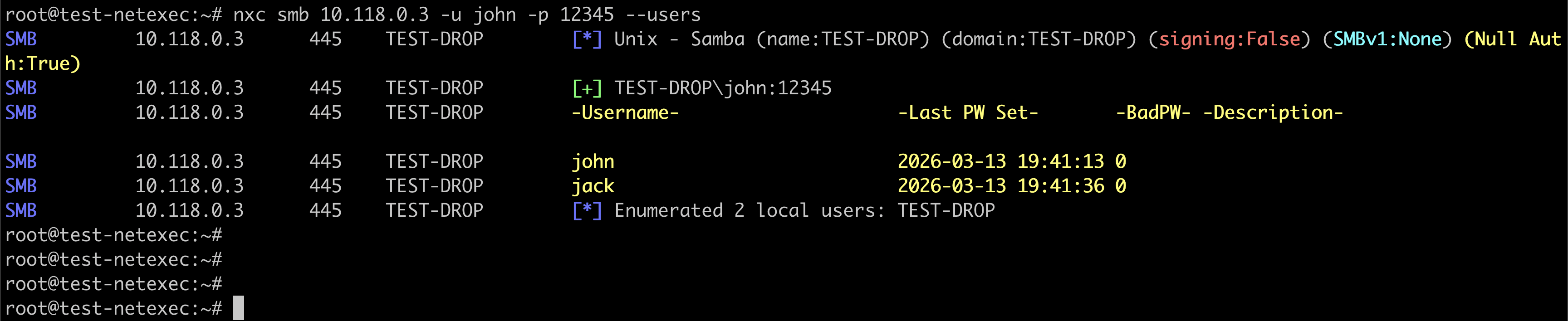
Task: Click the -Username- column header
Action: click(x=625, y=112)
